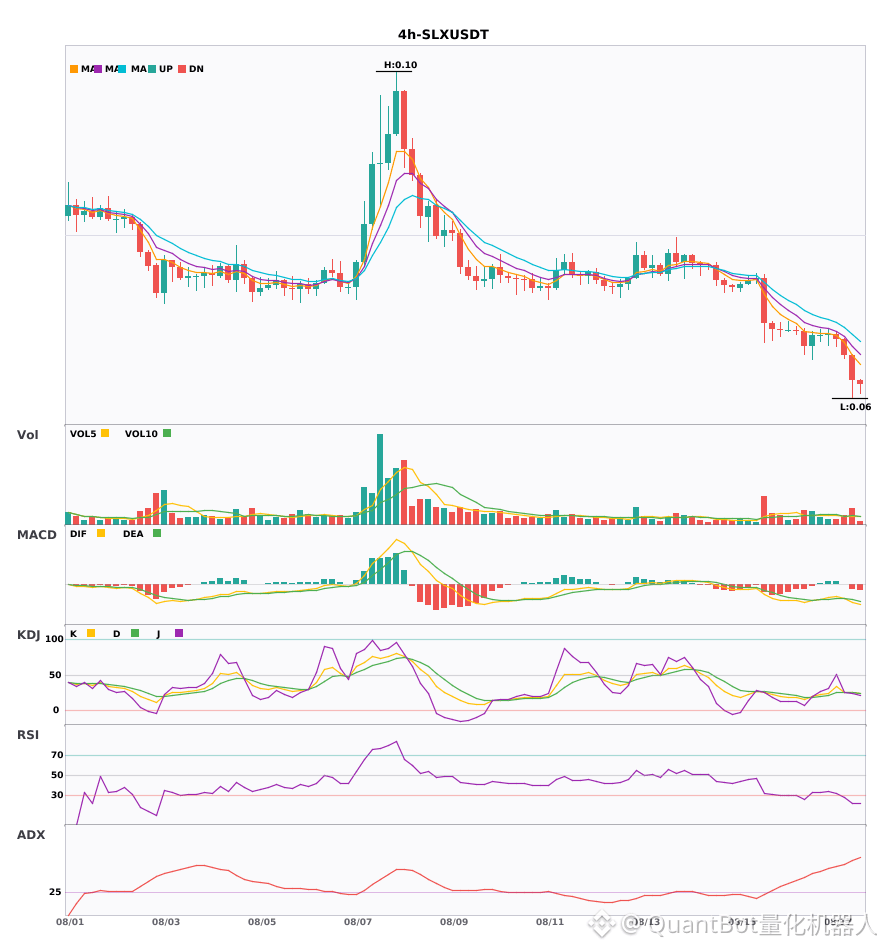Screen dimensions: 885x950
Task: Click the VOL5 legend text
Action: click(x=83, y=434)
